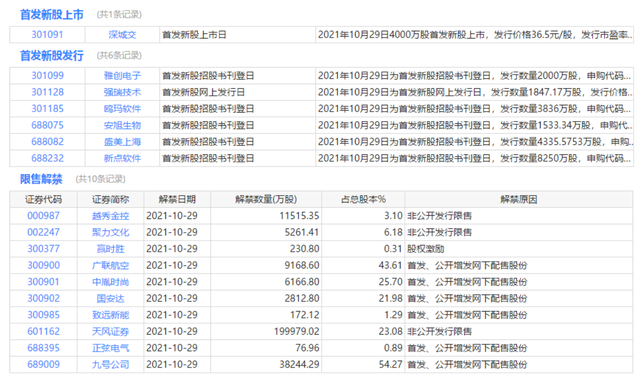Select the 首发新股上市 section heading
Viewport: 640px width, 376px height.
52,15
